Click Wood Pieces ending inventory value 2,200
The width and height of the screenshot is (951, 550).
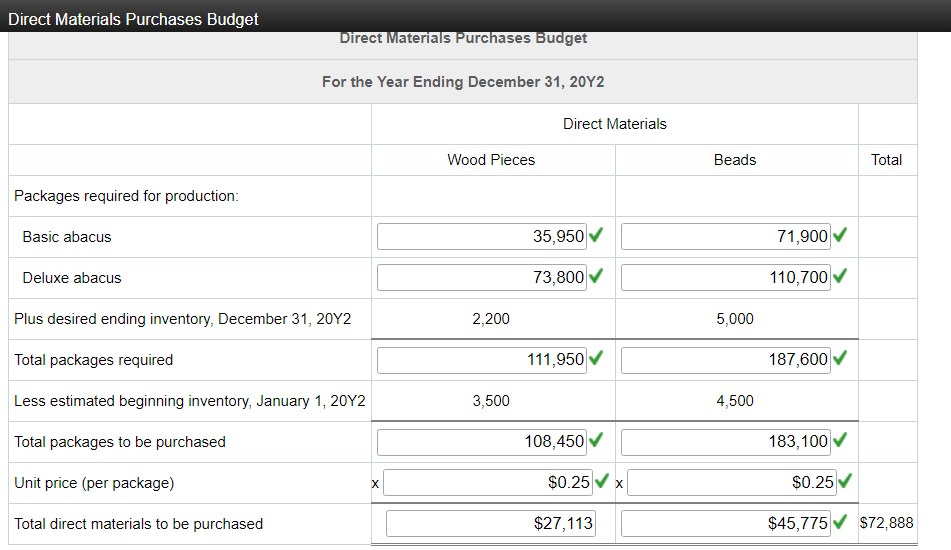tap(491, 319)
